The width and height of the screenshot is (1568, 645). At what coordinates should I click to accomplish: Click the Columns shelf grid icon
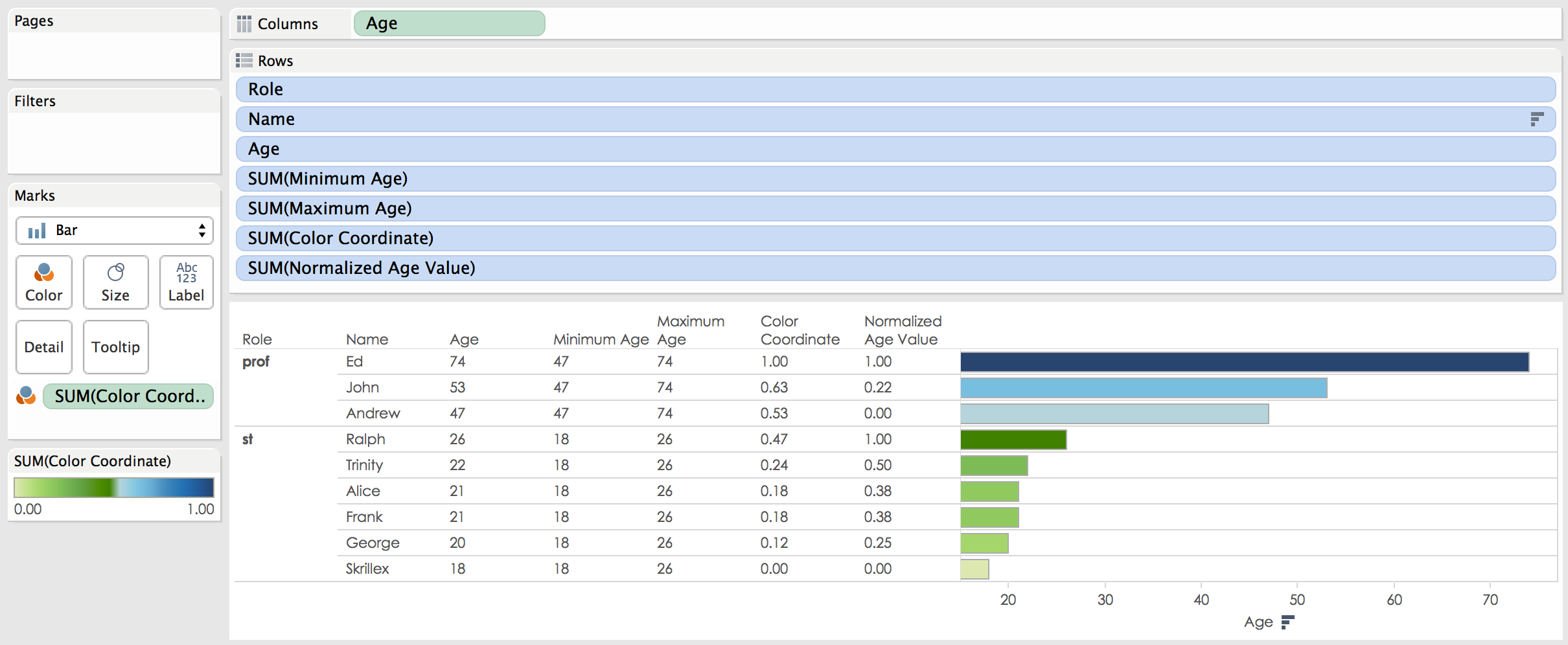click(244, 24)
